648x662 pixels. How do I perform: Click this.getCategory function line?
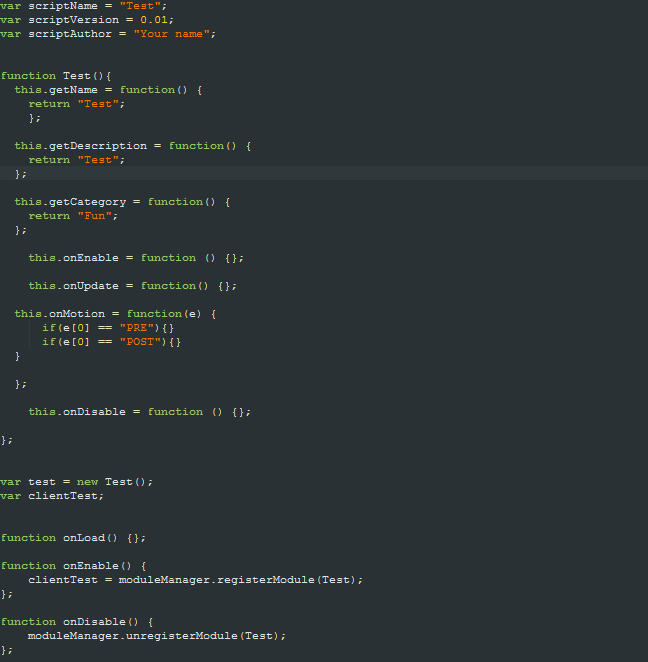(x=122, y=202)
